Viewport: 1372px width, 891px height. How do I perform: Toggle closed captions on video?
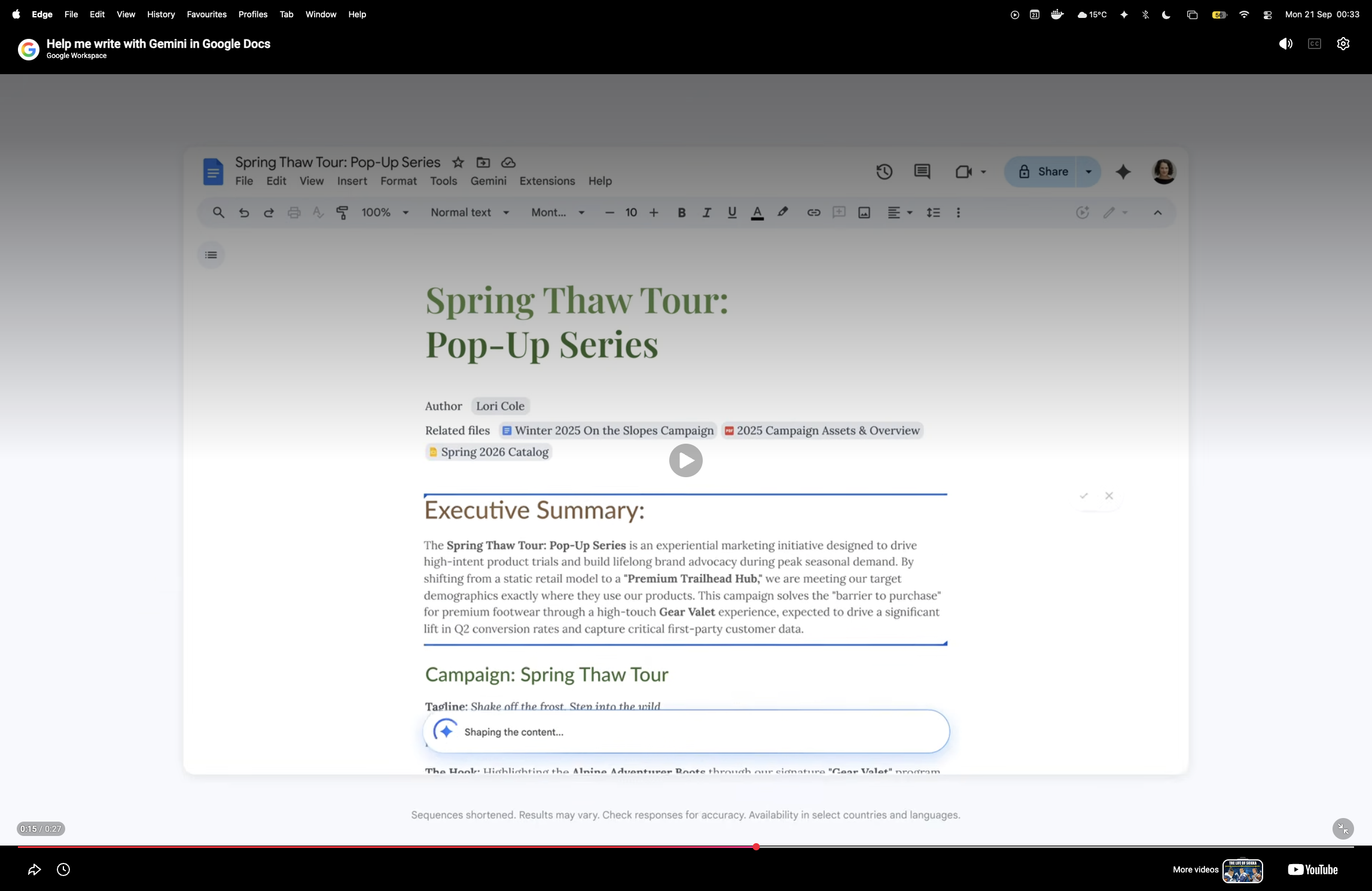[1315, 44]
